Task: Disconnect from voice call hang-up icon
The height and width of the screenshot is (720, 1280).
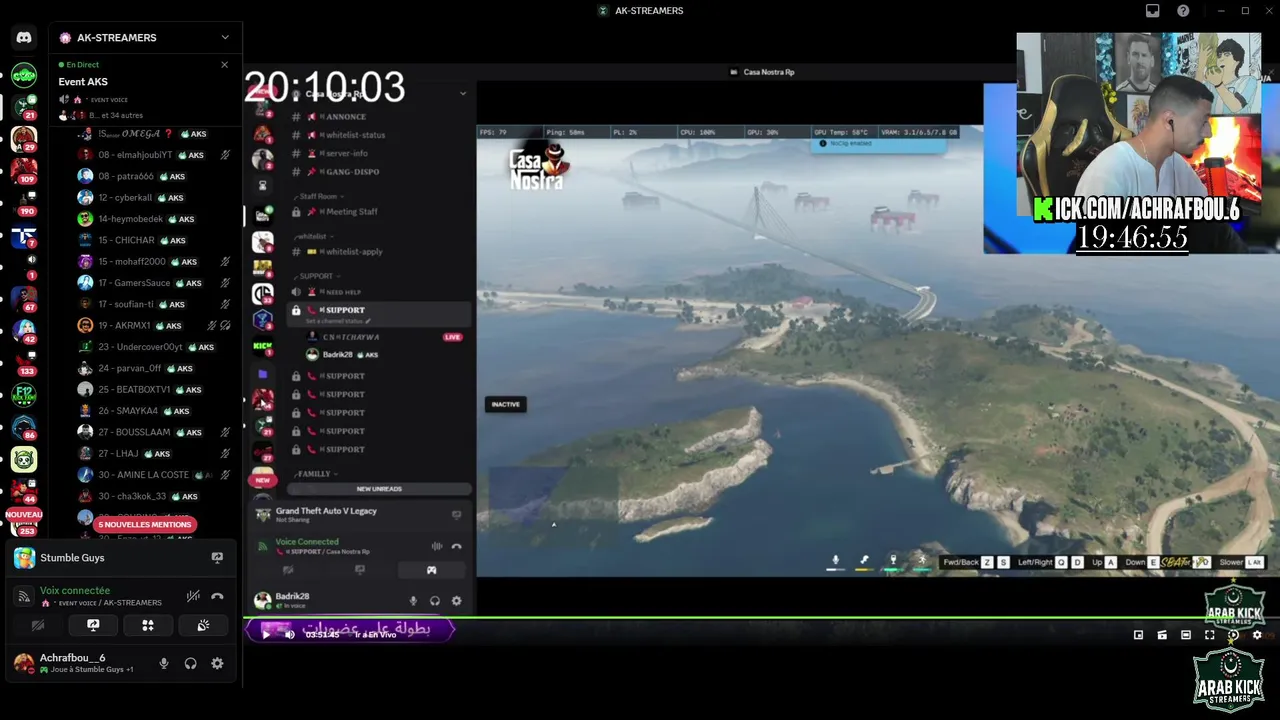Action: pyautogui.click(x=217, y=596)
